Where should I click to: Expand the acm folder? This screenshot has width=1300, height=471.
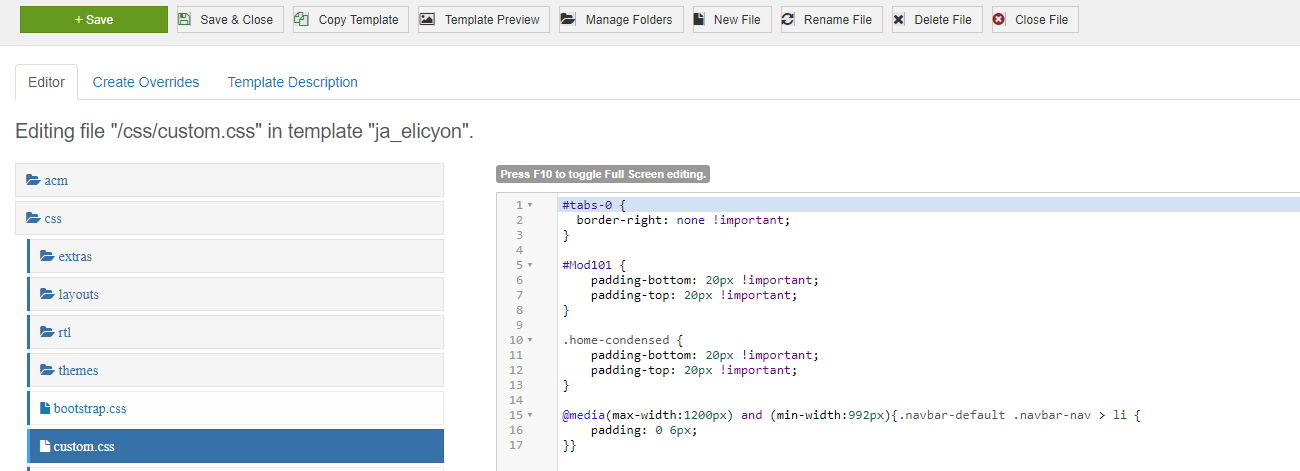pyautogui.click(x=56, y=181)
